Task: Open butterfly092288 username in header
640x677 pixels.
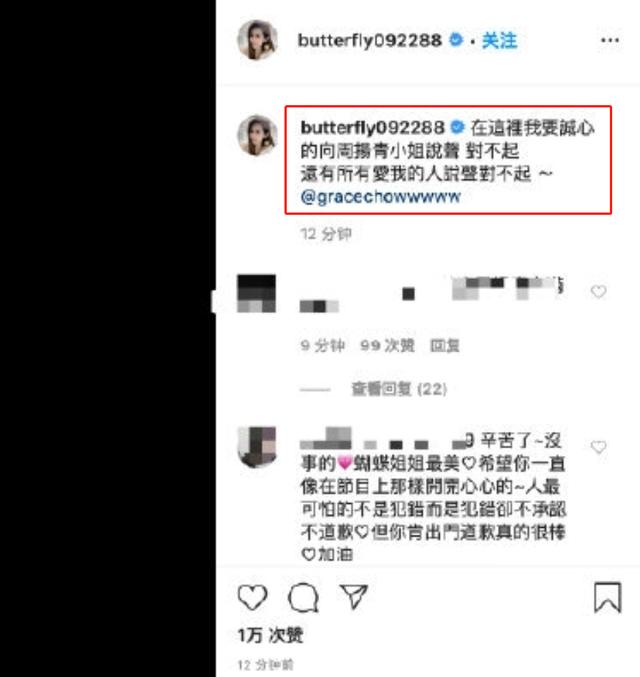Action: 370,41
